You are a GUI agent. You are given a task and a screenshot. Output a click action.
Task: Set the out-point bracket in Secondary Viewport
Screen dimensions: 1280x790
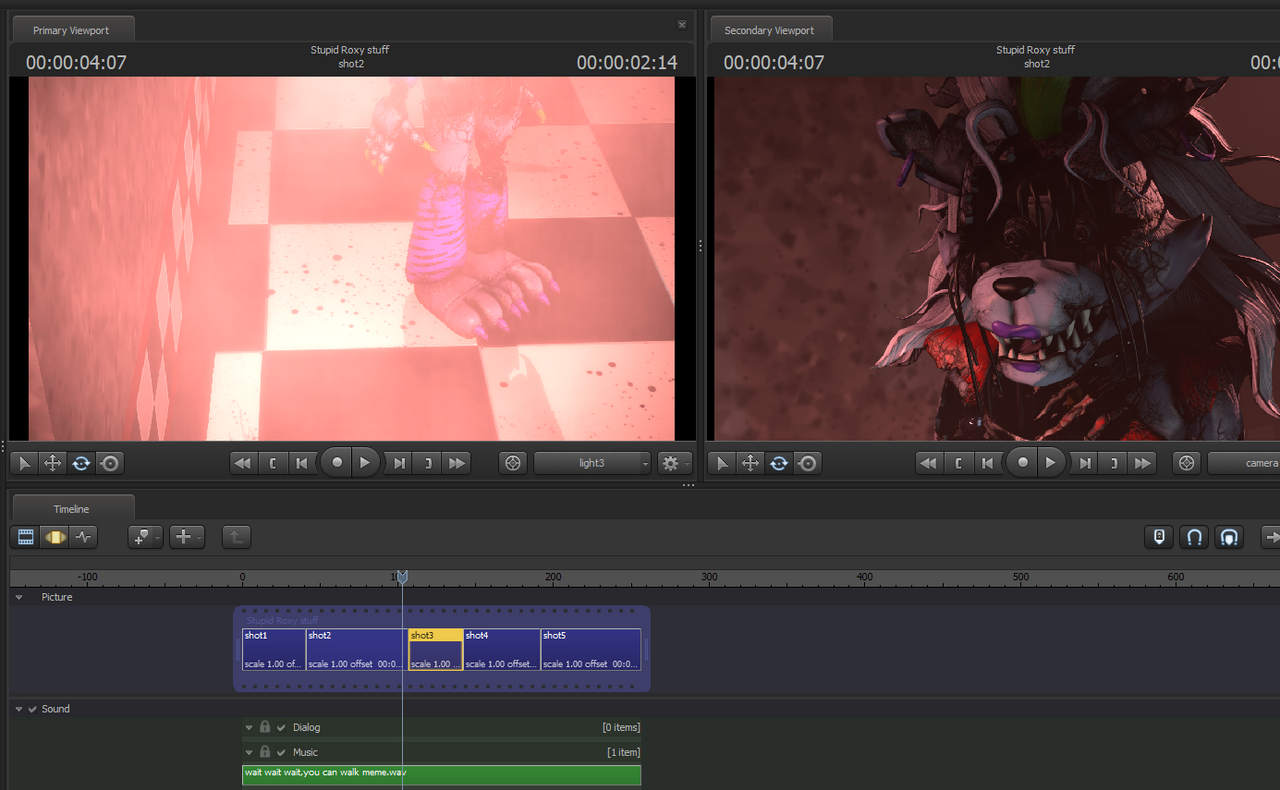tap(1114, 463)
